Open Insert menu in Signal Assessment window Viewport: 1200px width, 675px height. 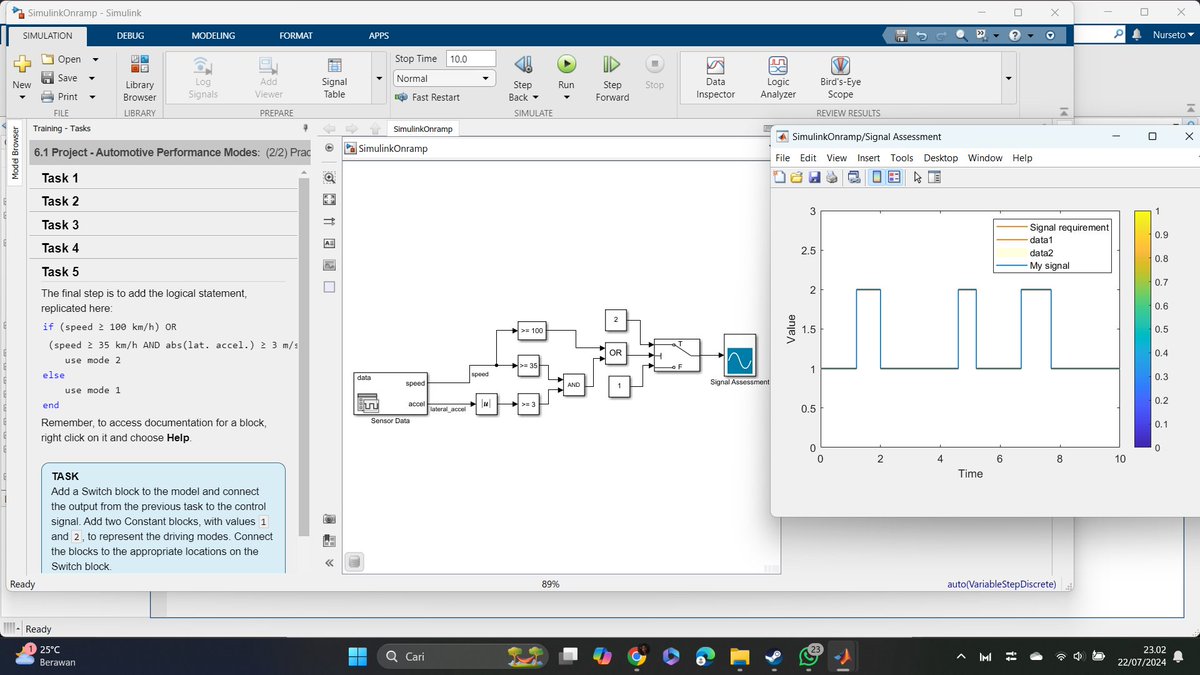point(868,158)
